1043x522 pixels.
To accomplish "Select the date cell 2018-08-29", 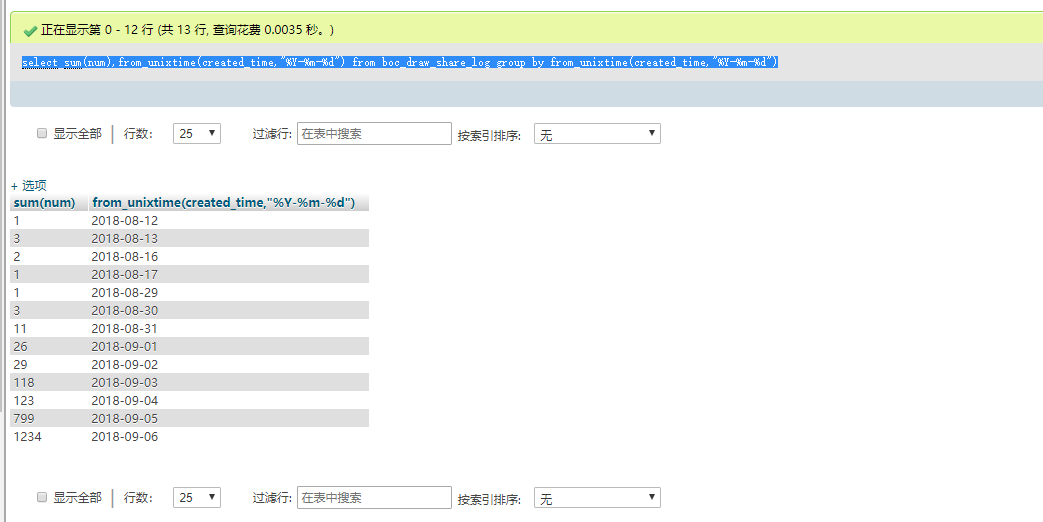I will coord(125,292).
